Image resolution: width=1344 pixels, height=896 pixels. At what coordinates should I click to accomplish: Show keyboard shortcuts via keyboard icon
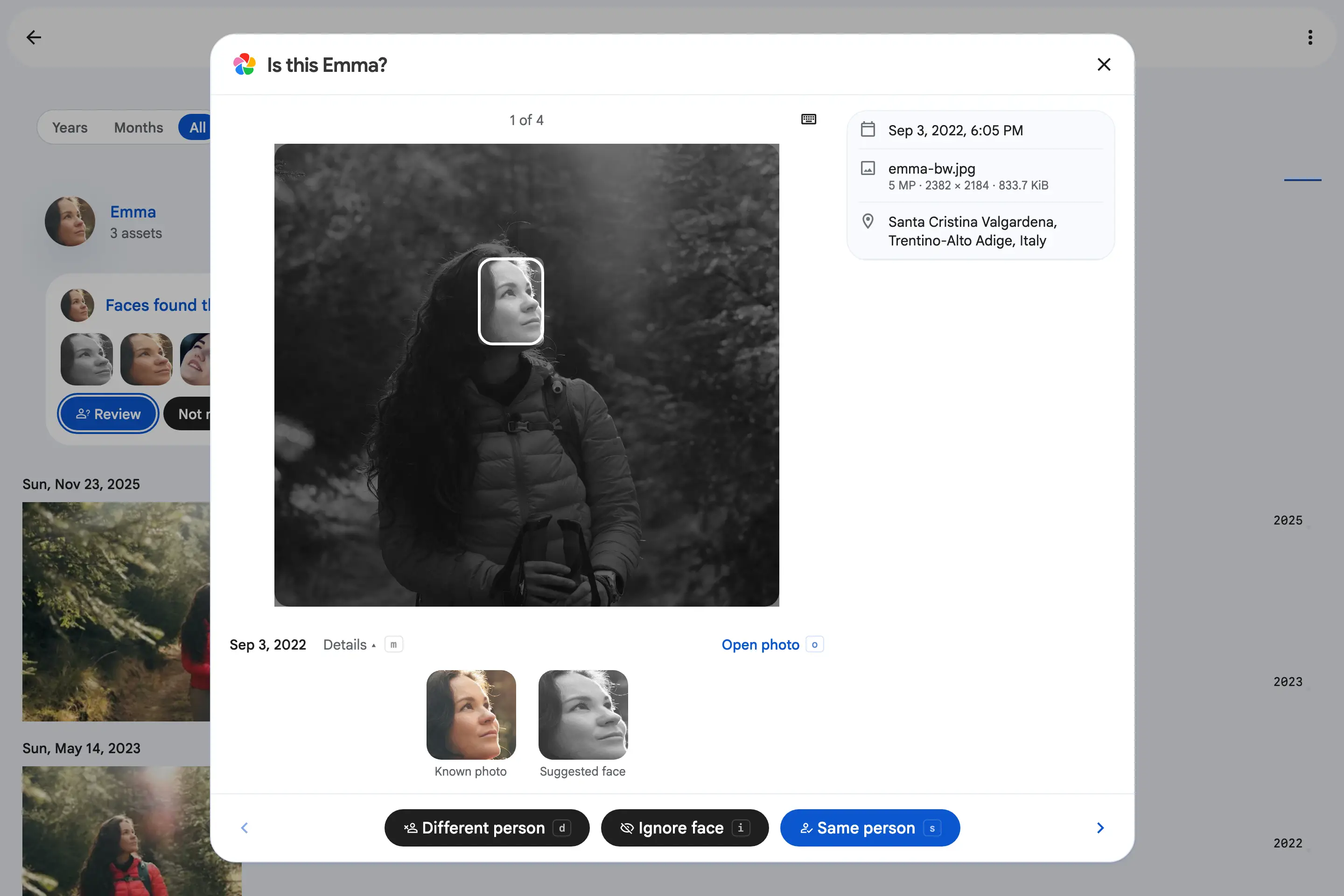tap(808, 119)
